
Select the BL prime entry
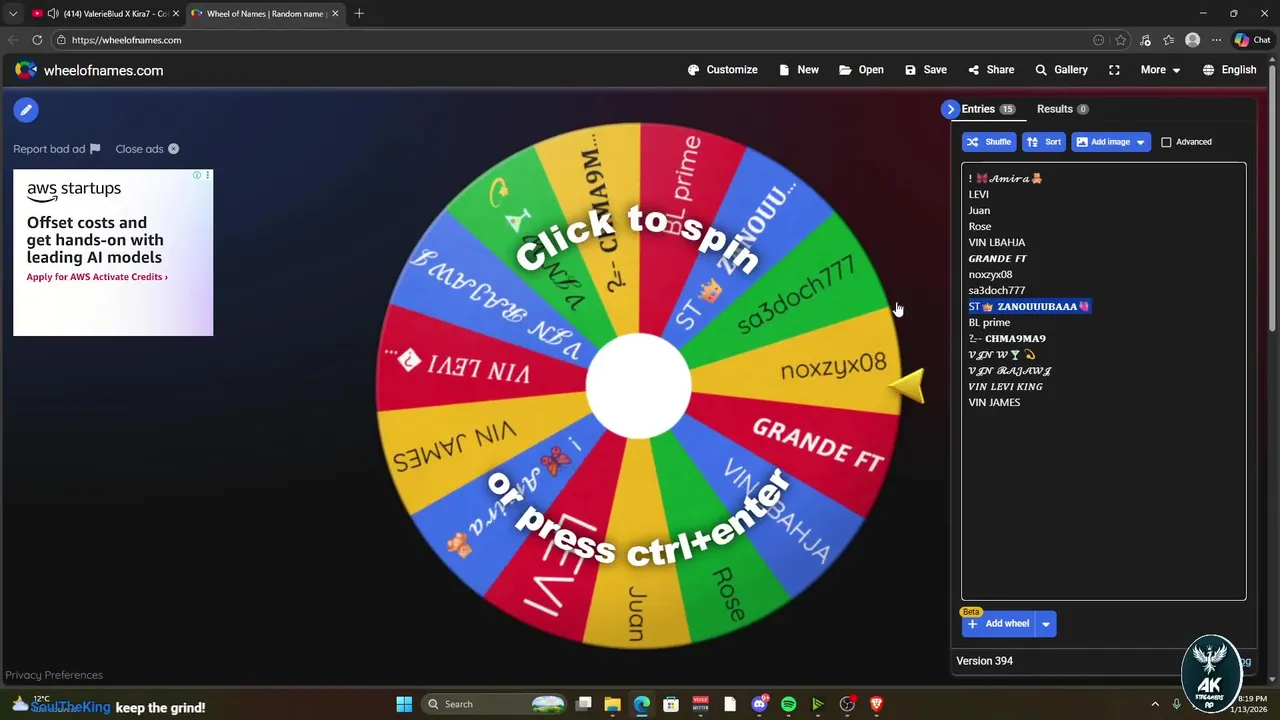click(989, 322)
